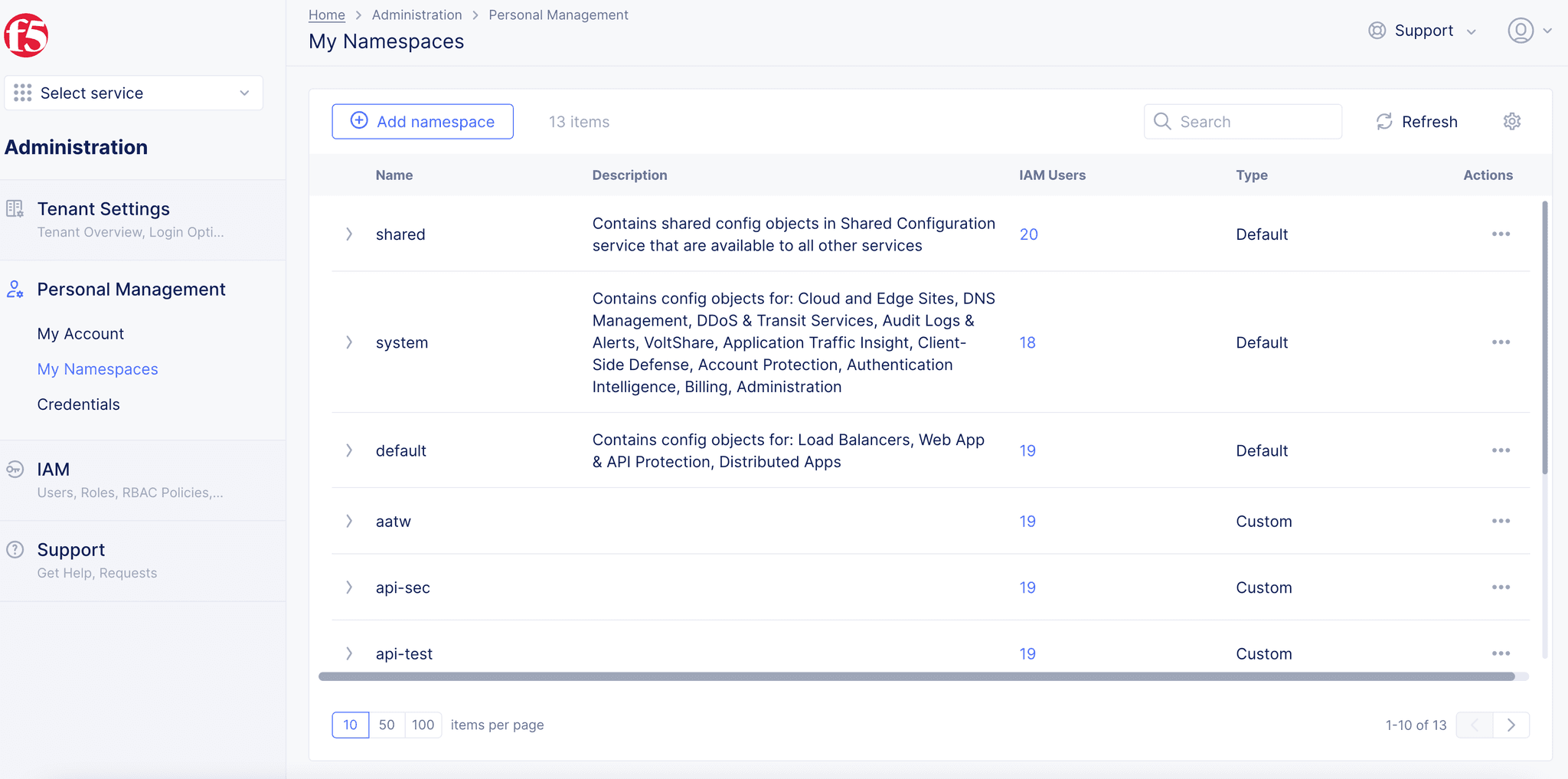Expand the system namespace row
This screenshot has height=779, width=1568.
(x=349, y=342)
